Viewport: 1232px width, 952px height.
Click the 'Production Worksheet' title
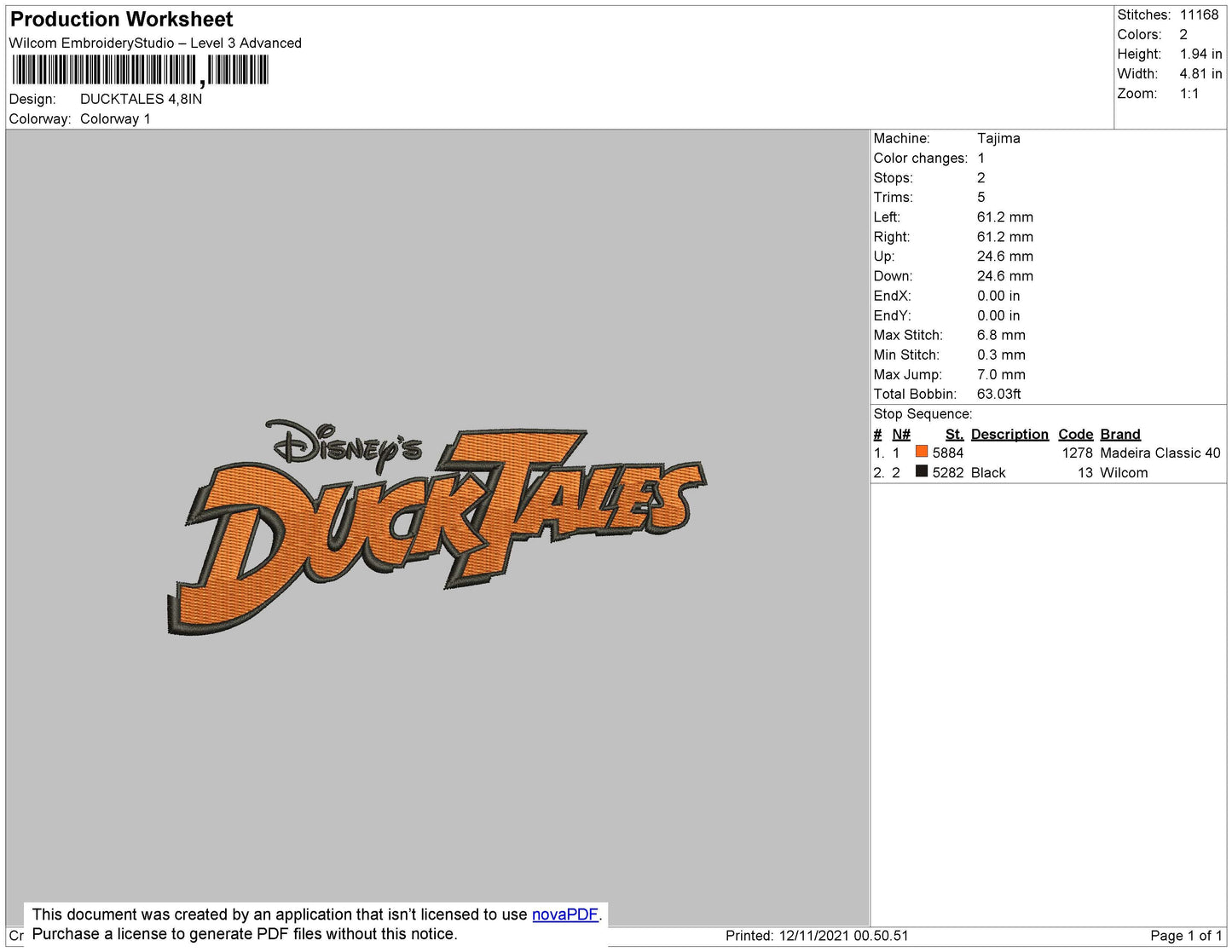click(x=121, y=19)
